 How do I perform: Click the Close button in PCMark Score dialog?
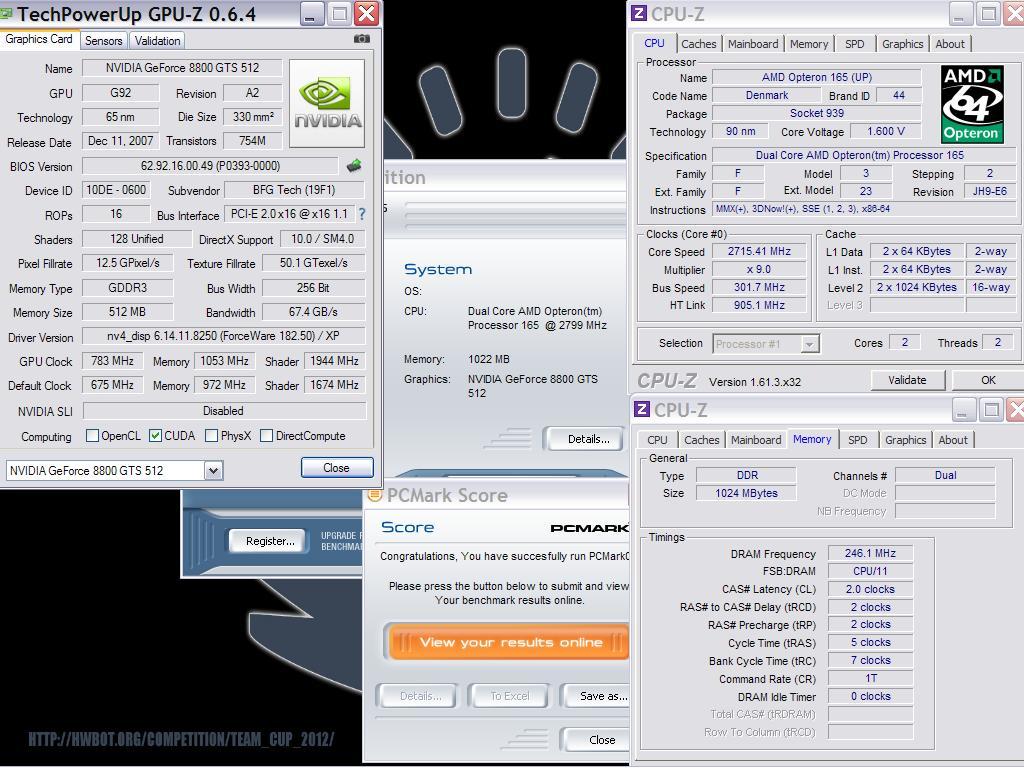(x=596, y=739)
